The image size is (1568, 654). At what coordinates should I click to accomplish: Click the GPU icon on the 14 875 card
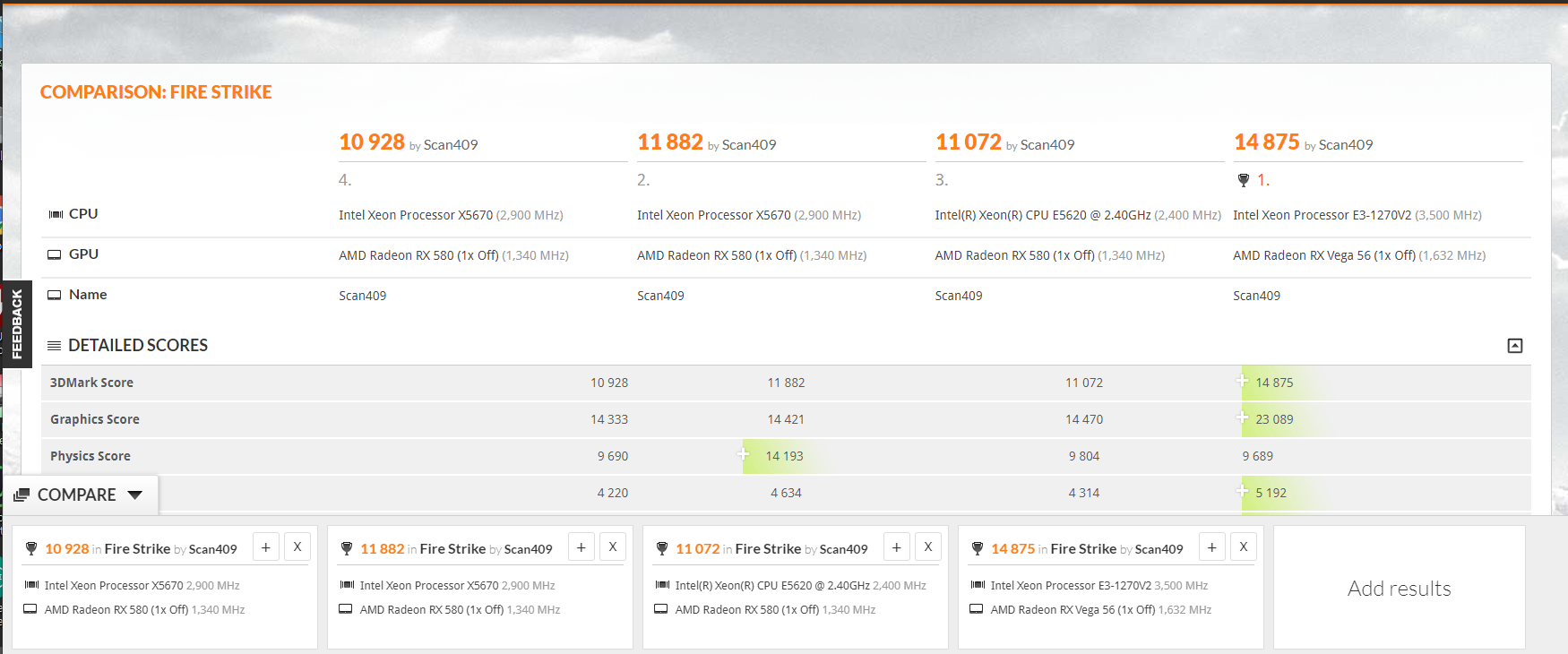978,609
